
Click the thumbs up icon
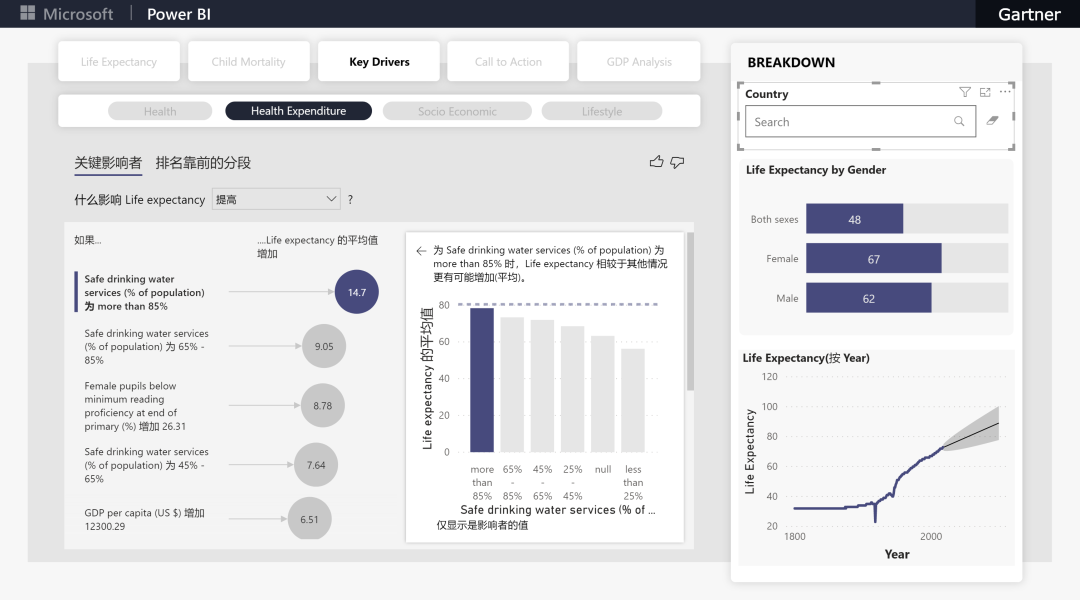[x=656, y=162]
